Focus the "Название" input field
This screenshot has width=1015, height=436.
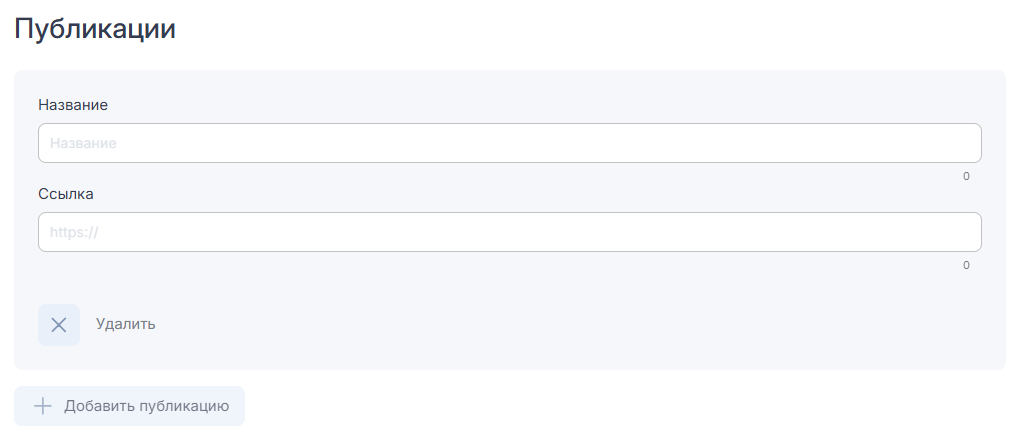509,143
